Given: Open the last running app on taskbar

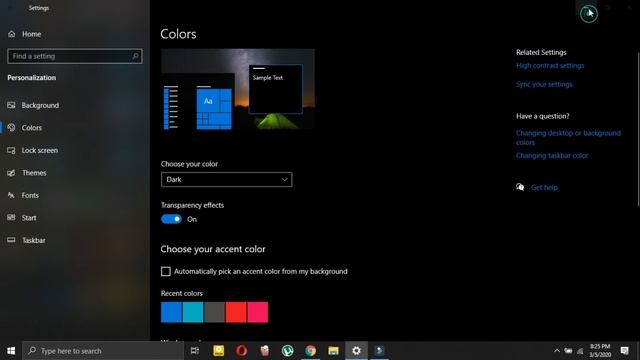Looking at the screenshot, I should coord(380,351).
